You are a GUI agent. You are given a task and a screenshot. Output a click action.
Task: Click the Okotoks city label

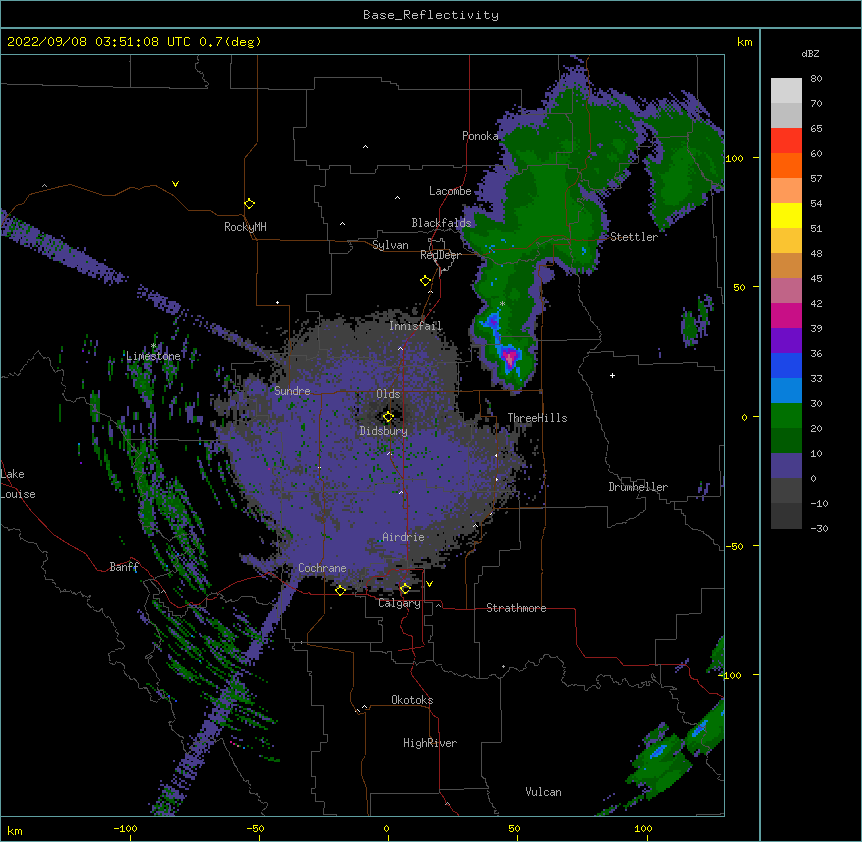(412, 700)
